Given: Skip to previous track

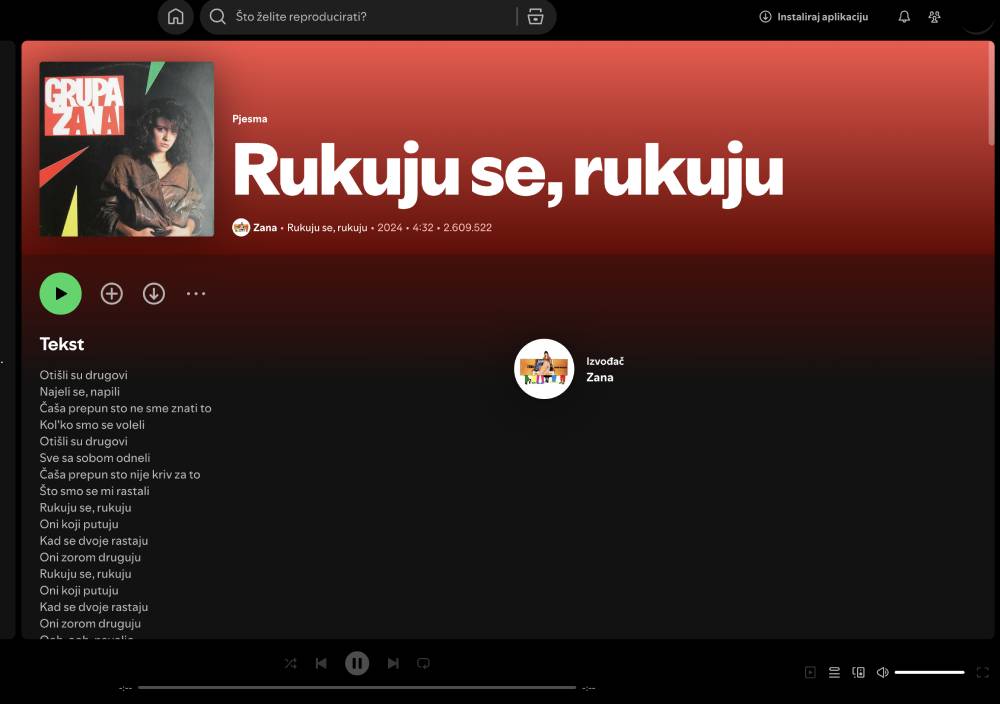Looking at the screenshot, I should coord(321,663).
